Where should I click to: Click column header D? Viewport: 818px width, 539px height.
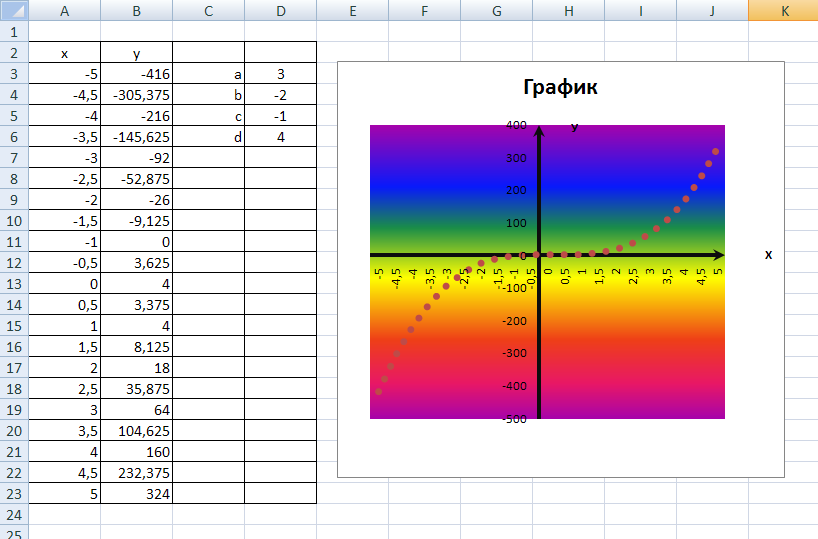280,11
